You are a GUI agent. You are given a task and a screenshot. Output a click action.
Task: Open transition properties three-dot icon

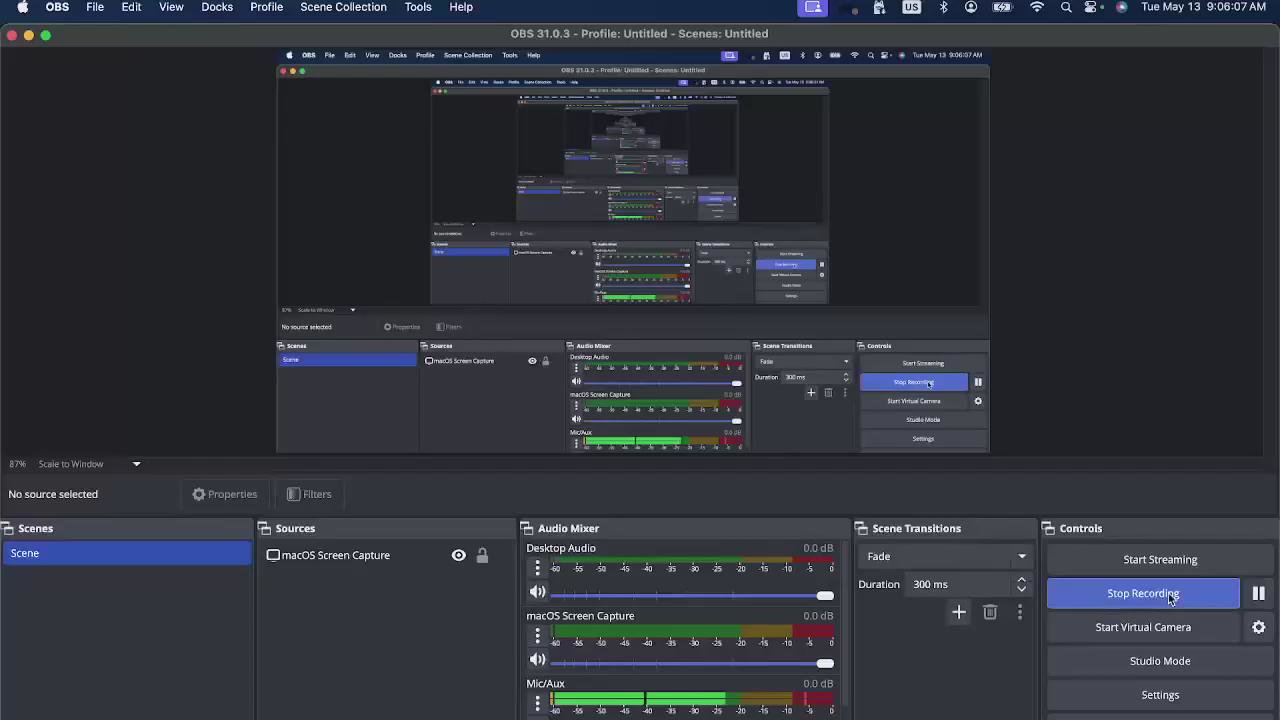1020,612
